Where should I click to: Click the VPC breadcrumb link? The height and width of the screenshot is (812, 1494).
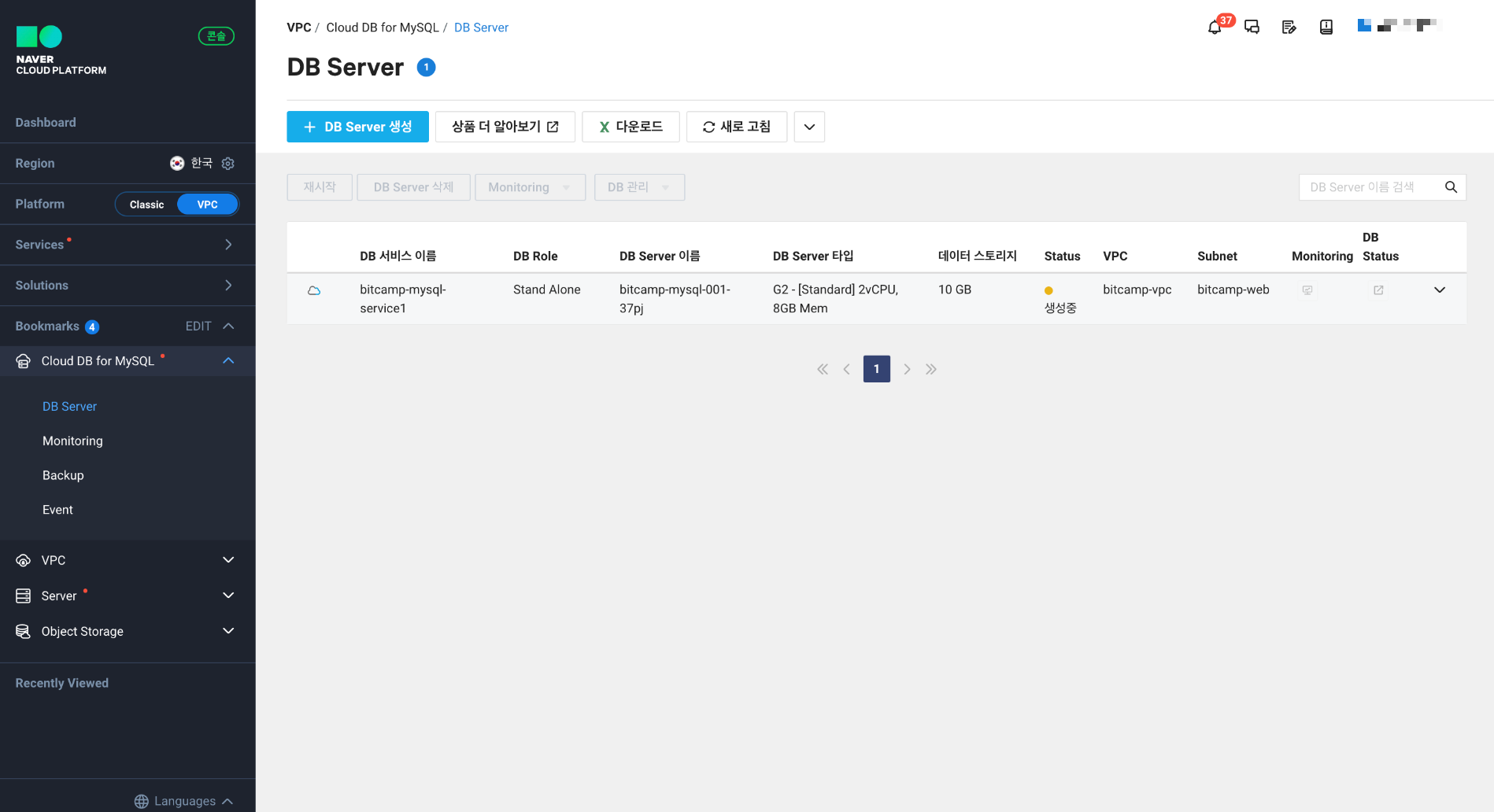tap(299, 28)
